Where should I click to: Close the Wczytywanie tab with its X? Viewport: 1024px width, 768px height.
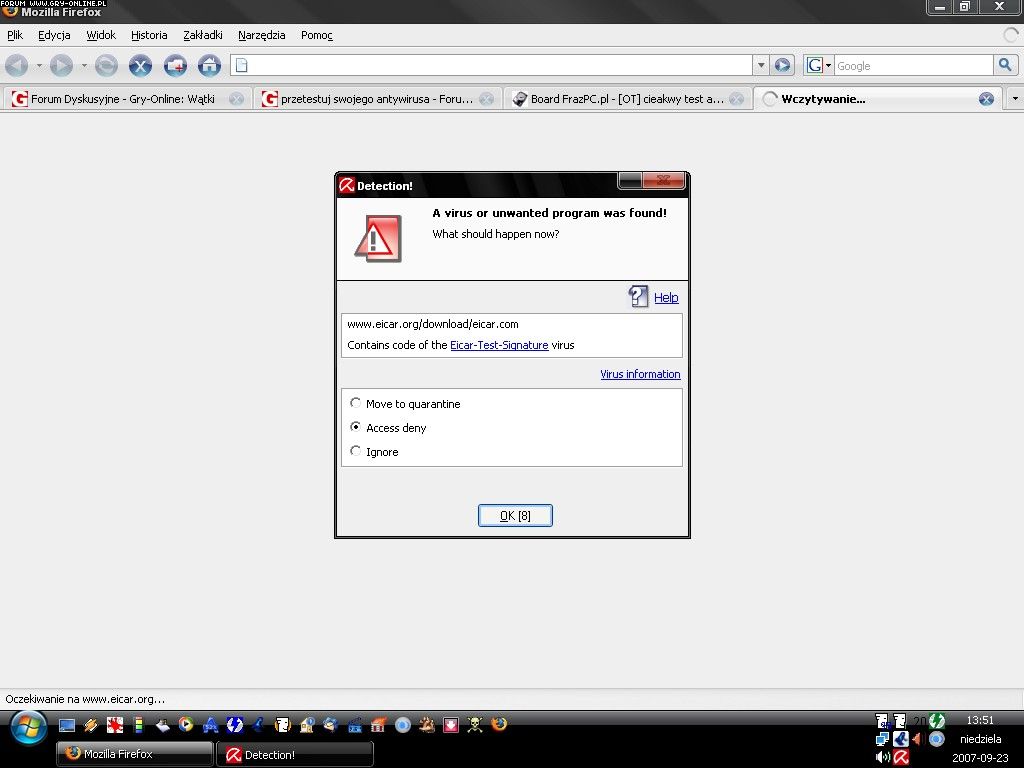986,99
